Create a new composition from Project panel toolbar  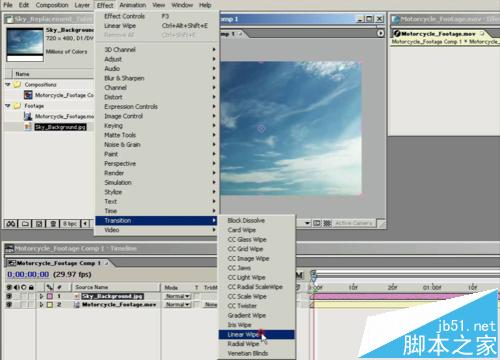[x=39, y=223]
